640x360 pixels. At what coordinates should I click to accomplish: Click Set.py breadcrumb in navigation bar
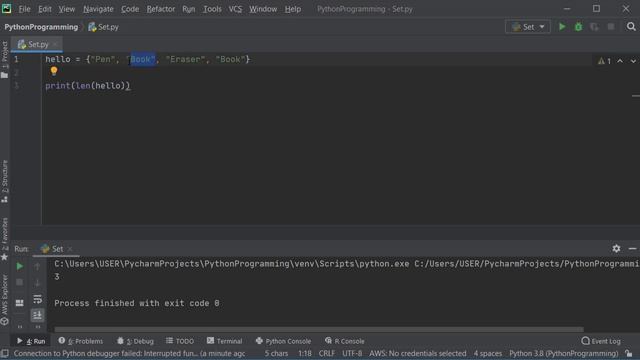point(103,27)
